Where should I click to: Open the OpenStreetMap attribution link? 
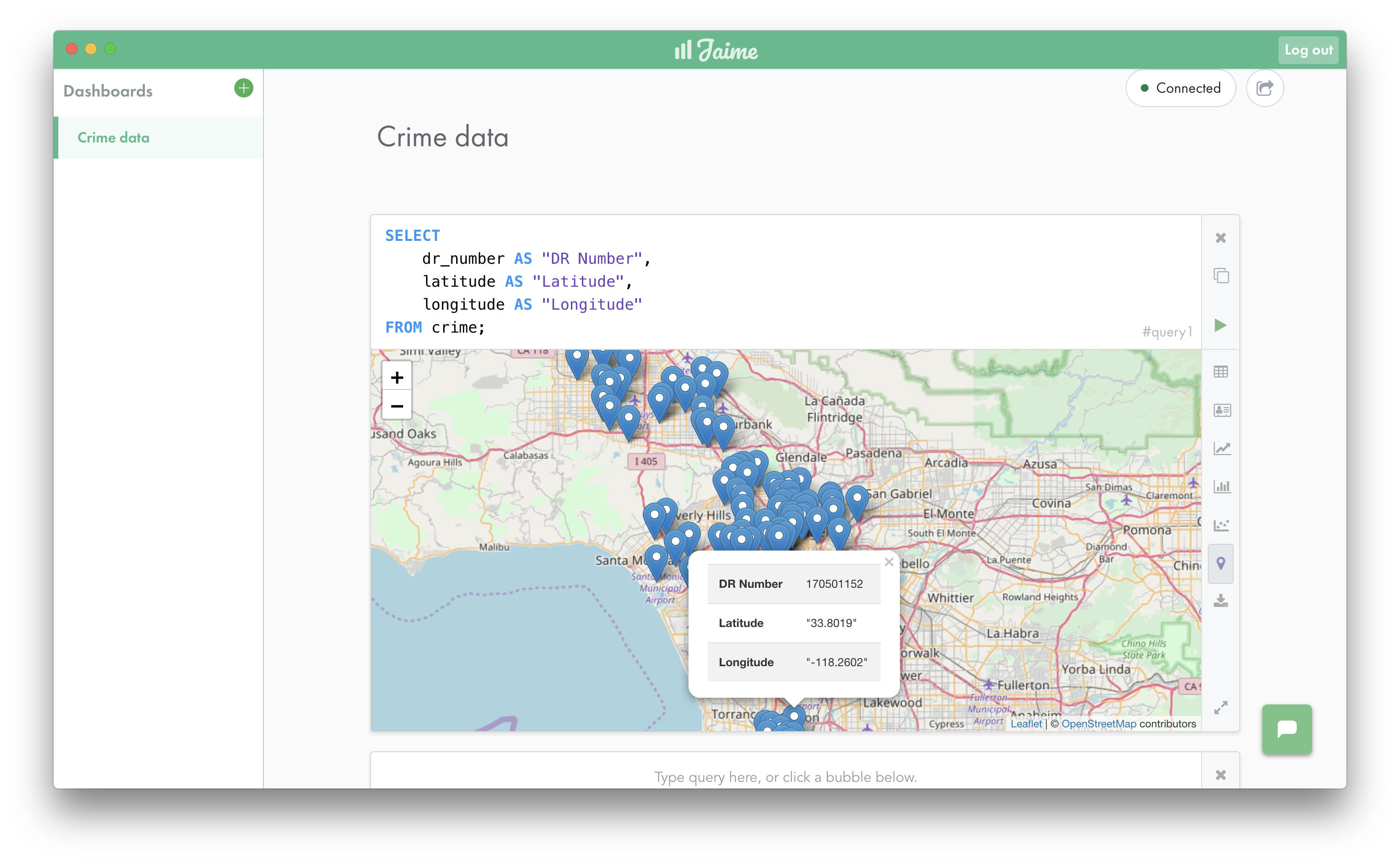1098,724
